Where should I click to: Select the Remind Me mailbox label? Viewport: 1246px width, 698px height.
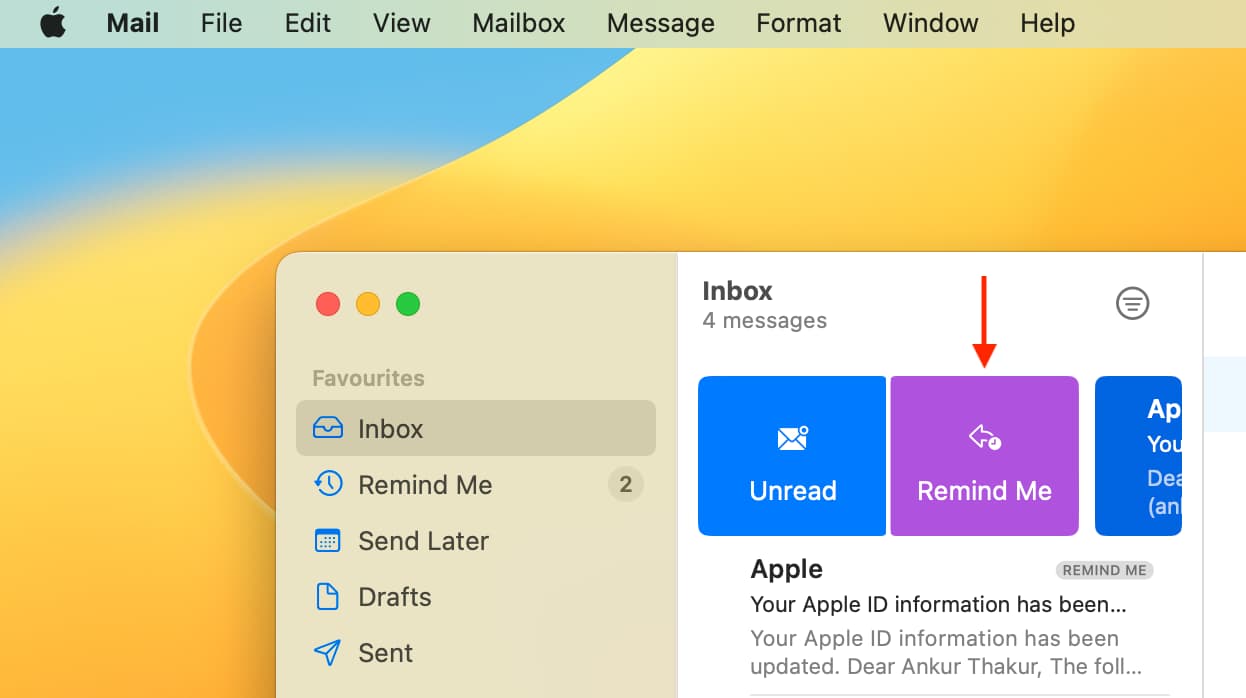tap(425, 485)
